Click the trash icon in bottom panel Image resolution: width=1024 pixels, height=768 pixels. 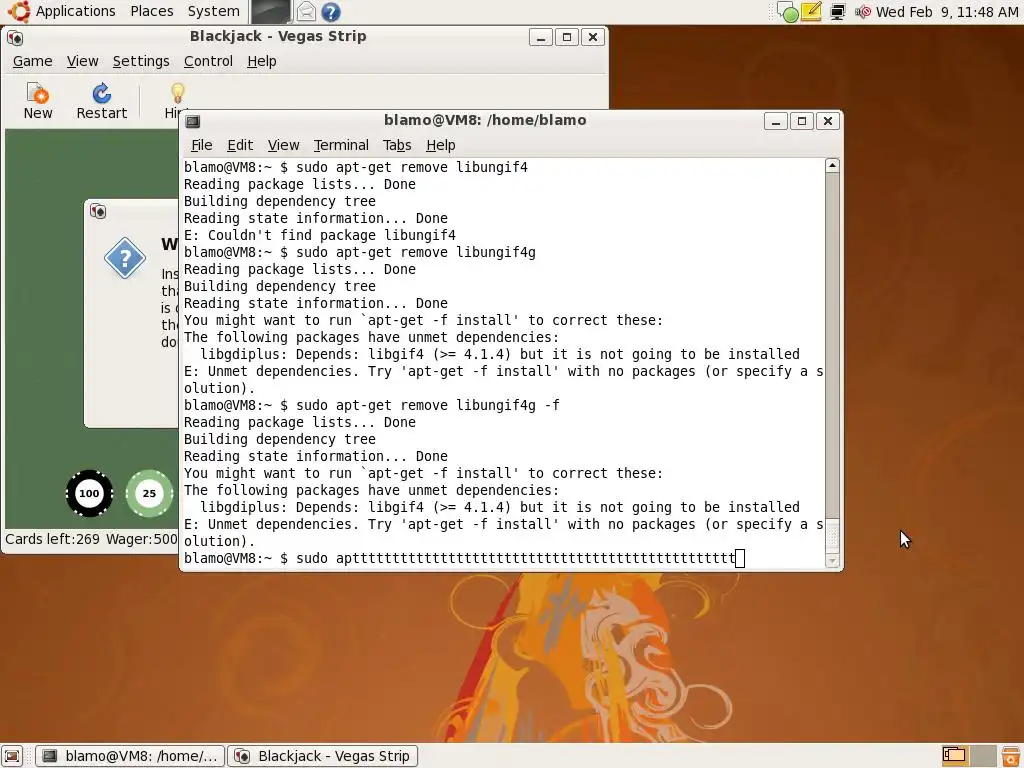coord(1010,756)
